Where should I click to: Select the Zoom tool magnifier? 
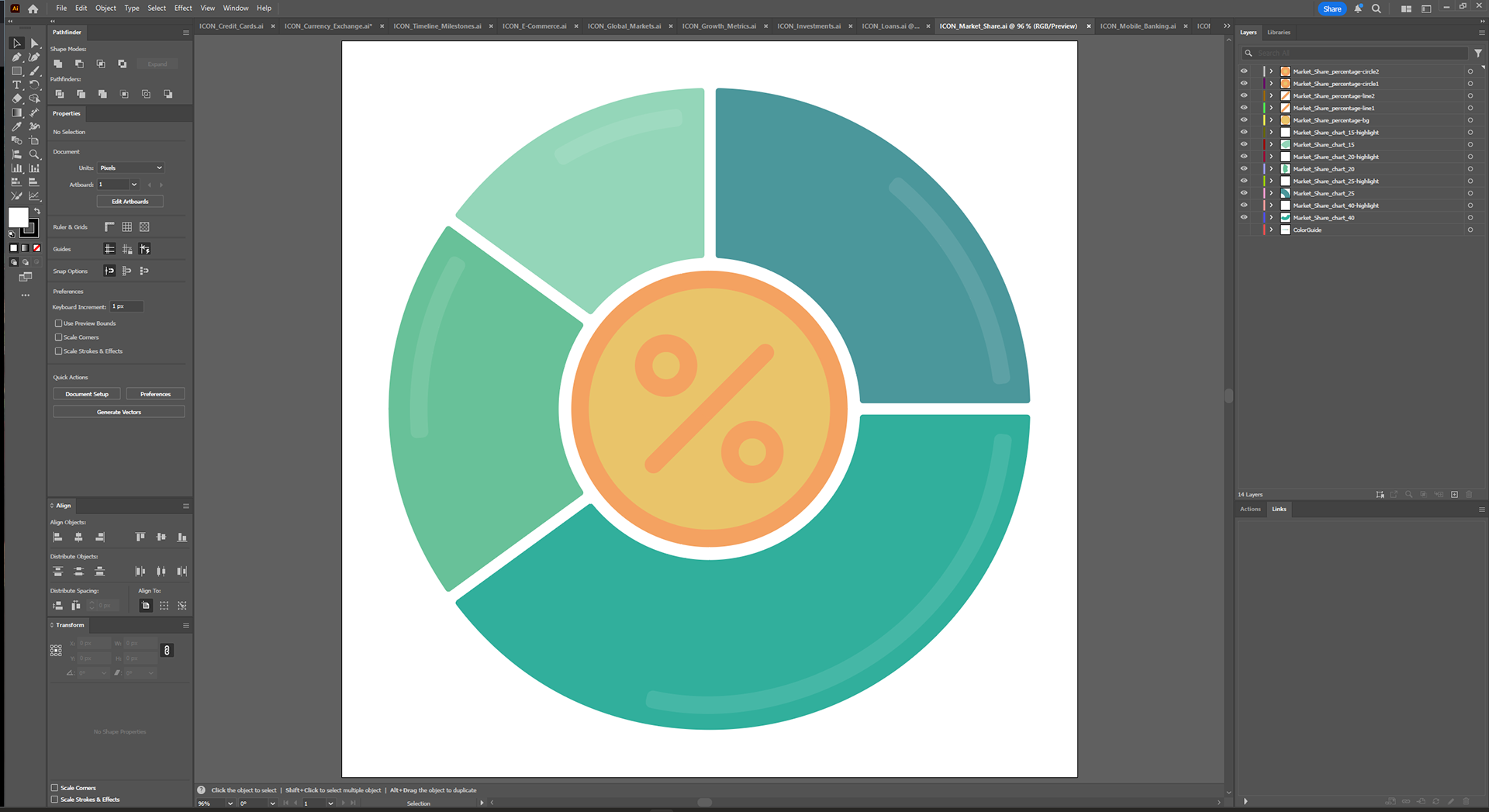click(x=34, y=154)
